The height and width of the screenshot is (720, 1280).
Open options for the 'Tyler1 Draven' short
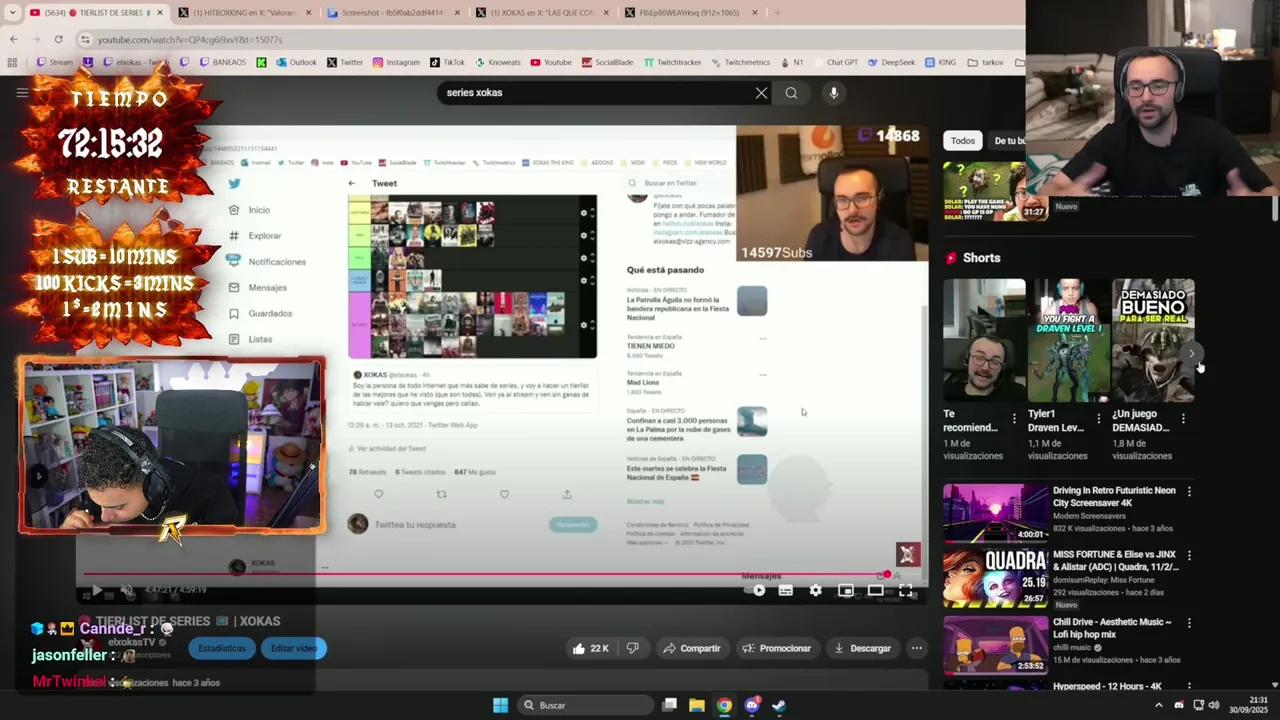[1099, 419]
